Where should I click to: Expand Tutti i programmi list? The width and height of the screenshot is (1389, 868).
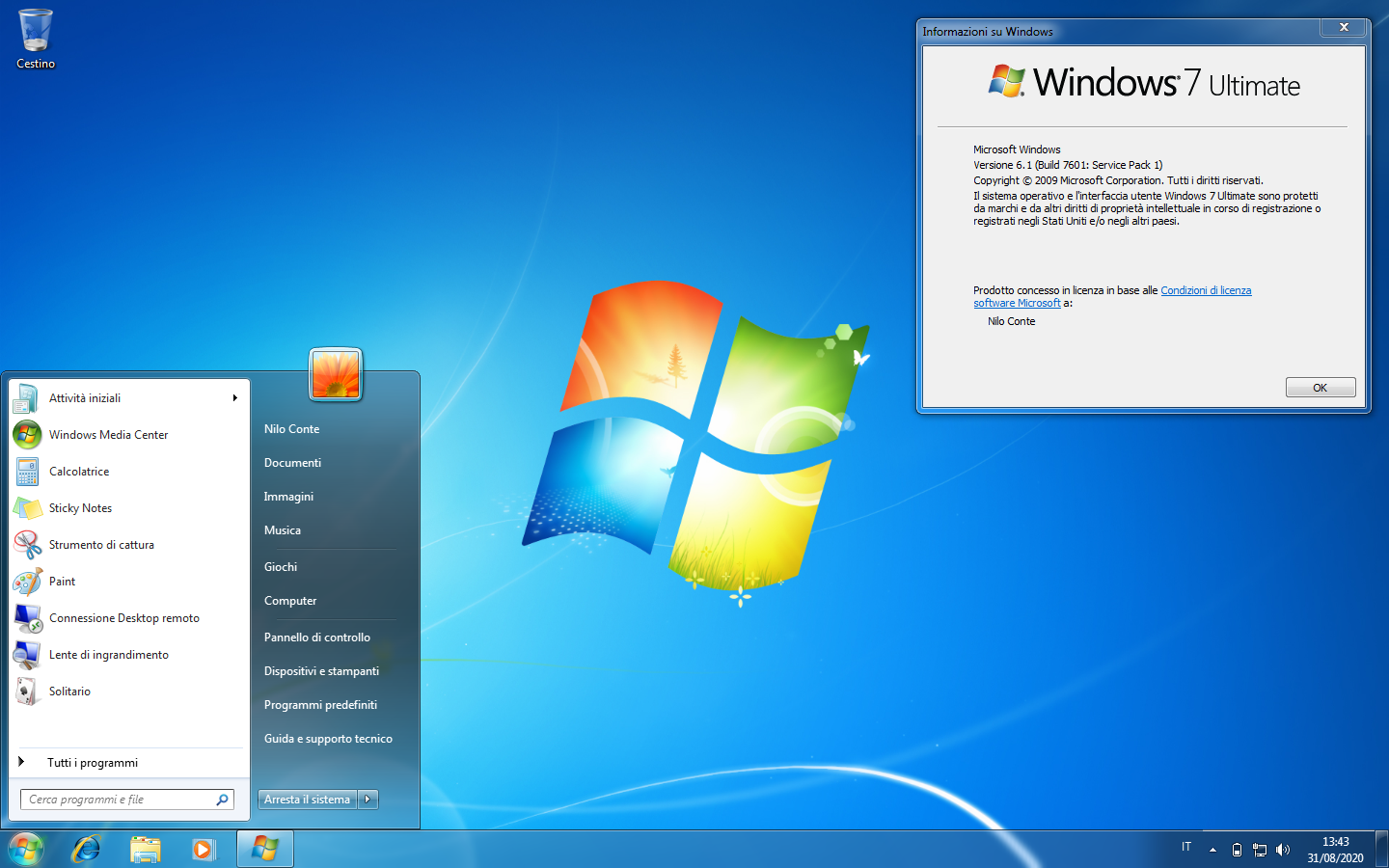tap(130, 763)
